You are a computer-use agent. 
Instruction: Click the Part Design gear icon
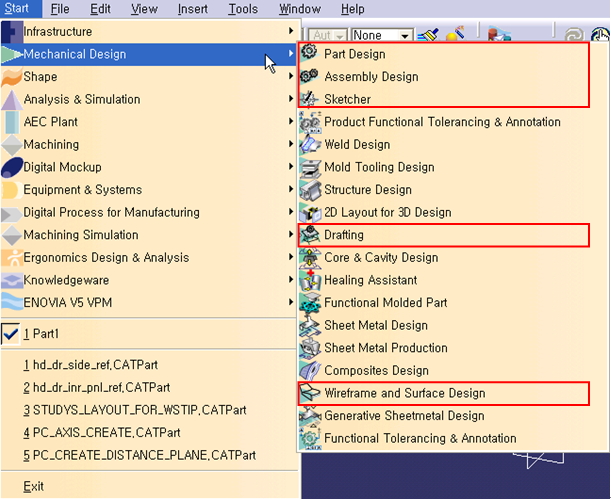click(310, 52)
